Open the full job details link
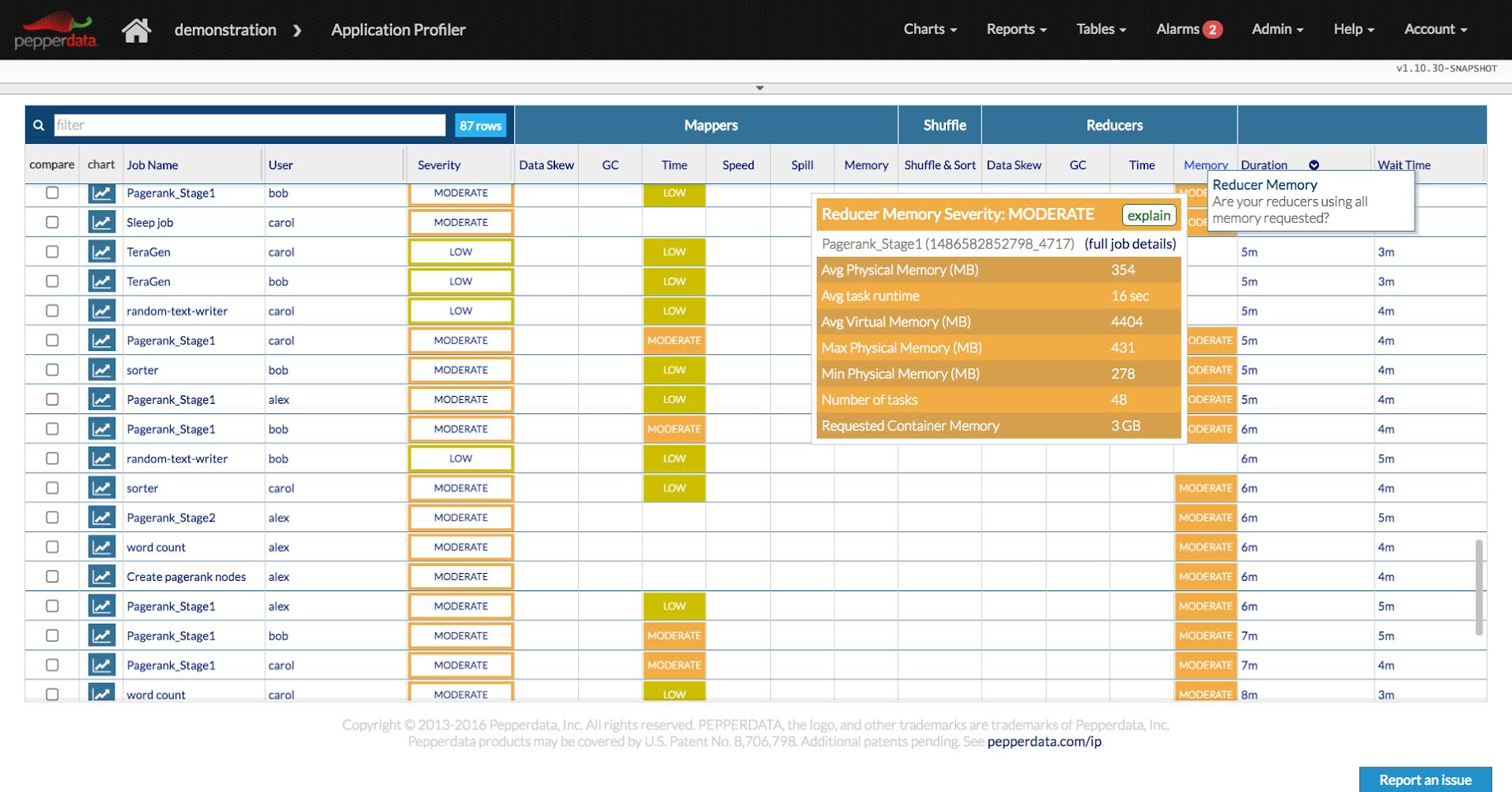This screenshot has width=1512, height=792. (1130, 244)
